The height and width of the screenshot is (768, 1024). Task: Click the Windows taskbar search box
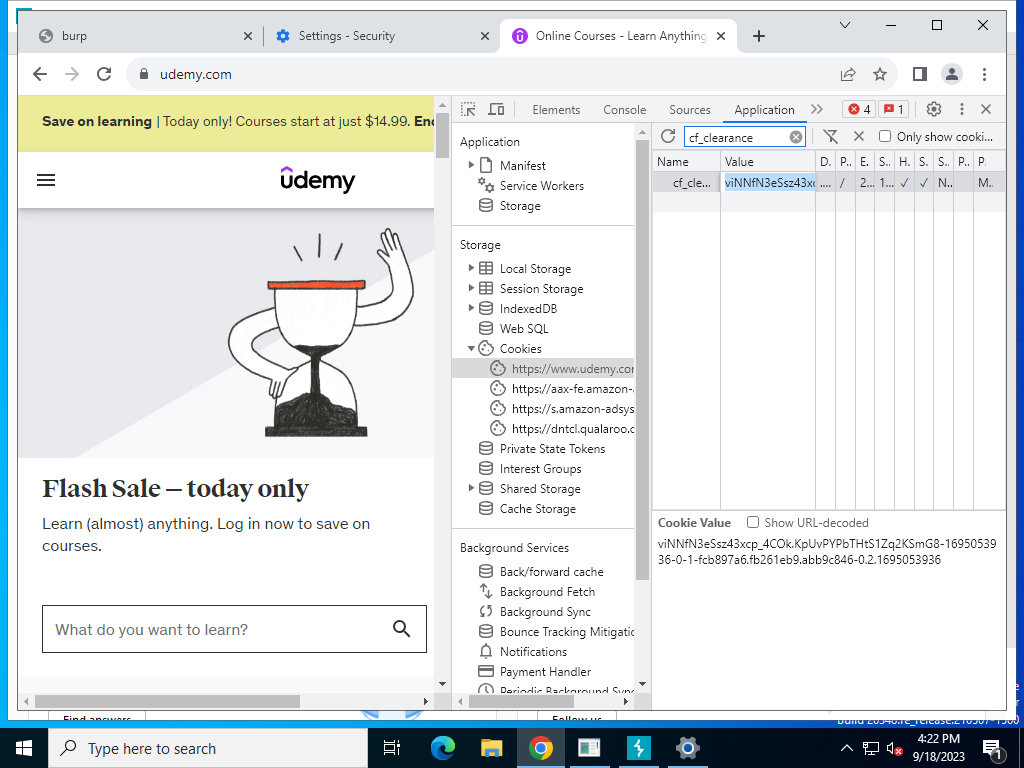click(x=208, y=748)
